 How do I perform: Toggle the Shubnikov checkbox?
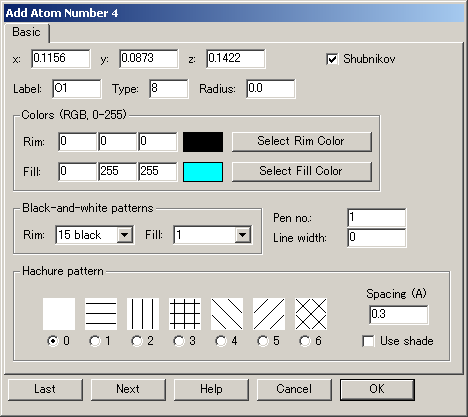pos(332,59)
